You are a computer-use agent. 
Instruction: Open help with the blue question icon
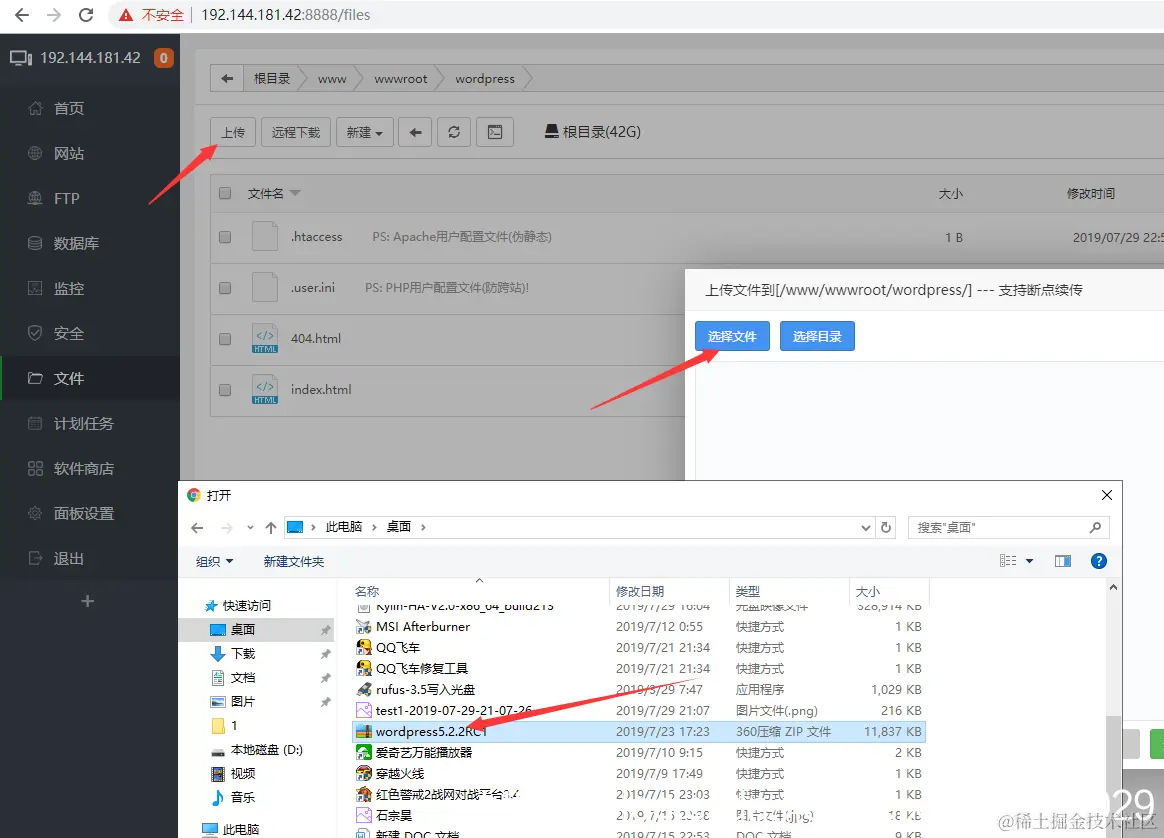tap(1099, 561)
